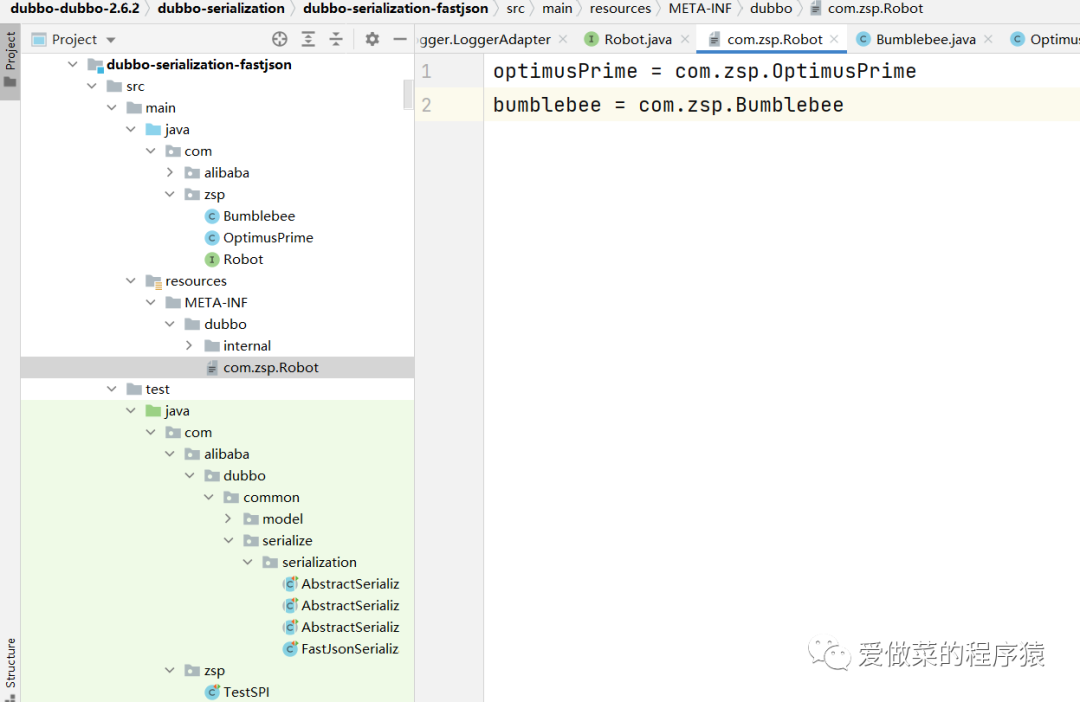Screen dimensions: 1080x702
Task: Select the serialize package
Action: tap(287, 541)
